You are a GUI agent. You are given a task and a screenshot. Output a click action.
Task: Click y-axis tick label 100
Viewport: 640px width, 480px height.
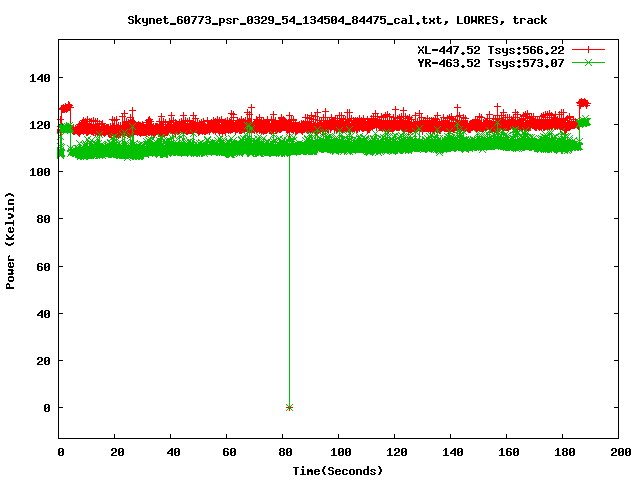(40, 172)
